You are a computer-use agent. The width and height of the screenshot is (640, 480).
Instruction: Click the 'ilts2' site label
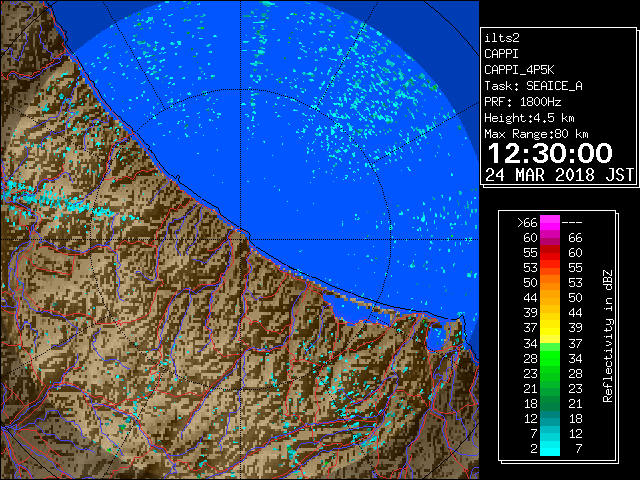pos(502,38)
